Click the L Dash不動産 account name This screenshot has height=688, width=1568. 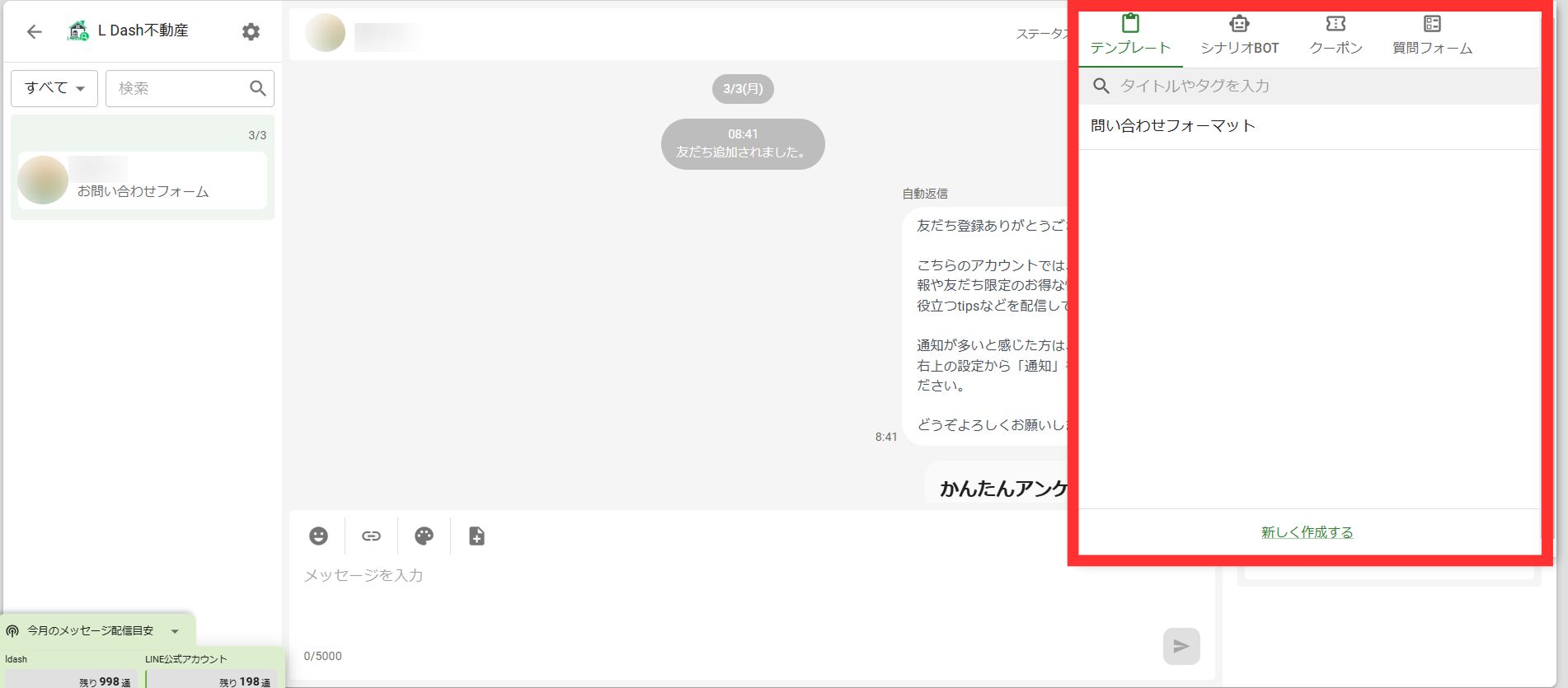(x=143, y=30)
